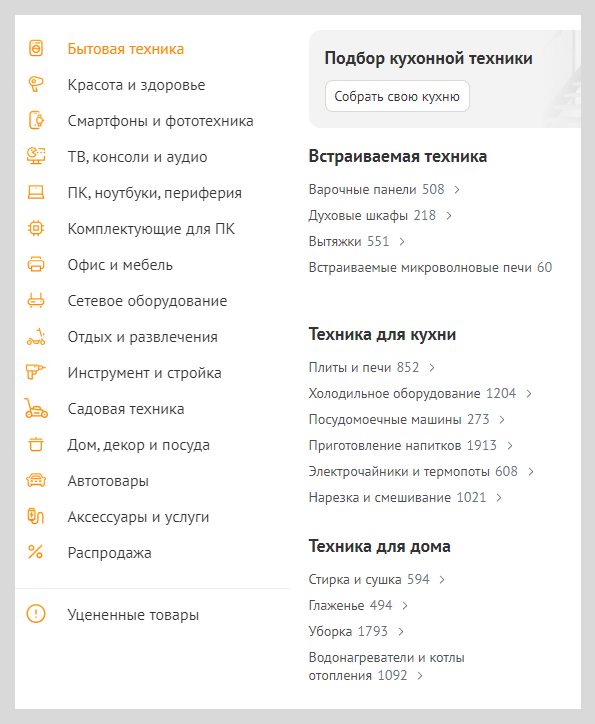Expand chevron next to Глаженье 494
Viewport: 595px width, 724px height.
click(x=405, y=605)
